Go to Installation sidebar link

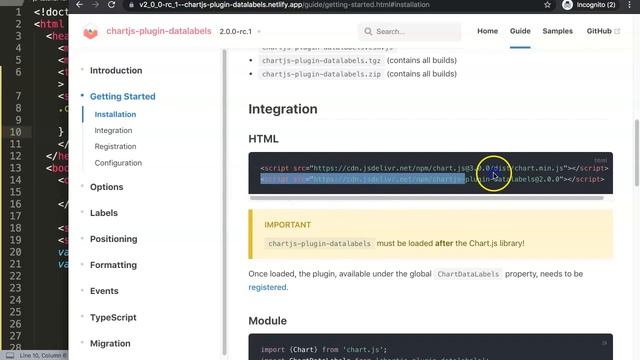pyautogui.click(x=115, y=114)
